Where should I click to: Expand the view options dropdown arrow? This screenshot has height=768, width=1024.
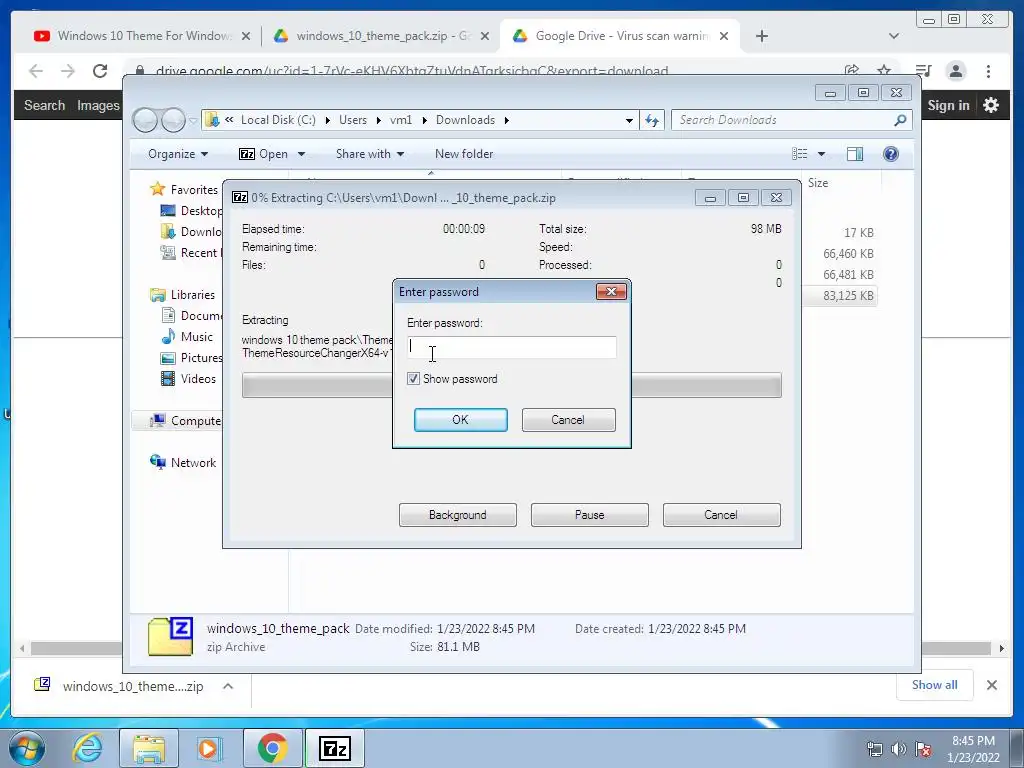pos(822,154)
